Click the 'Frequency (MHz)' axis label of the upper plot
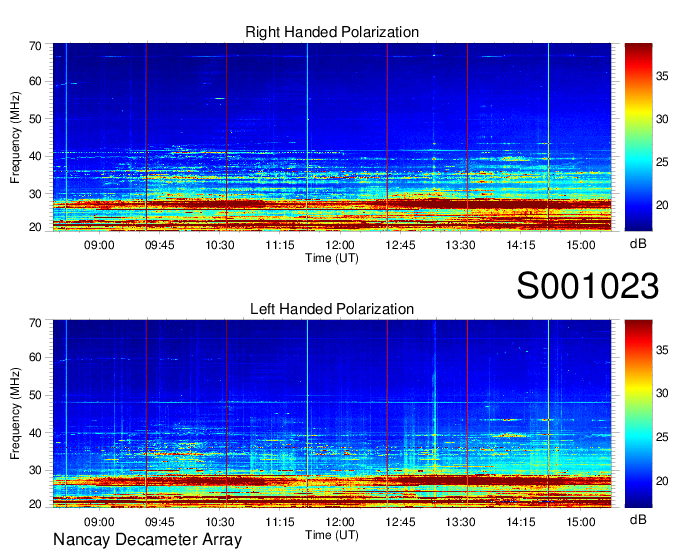Screen dimensions: 680x552 15,137
